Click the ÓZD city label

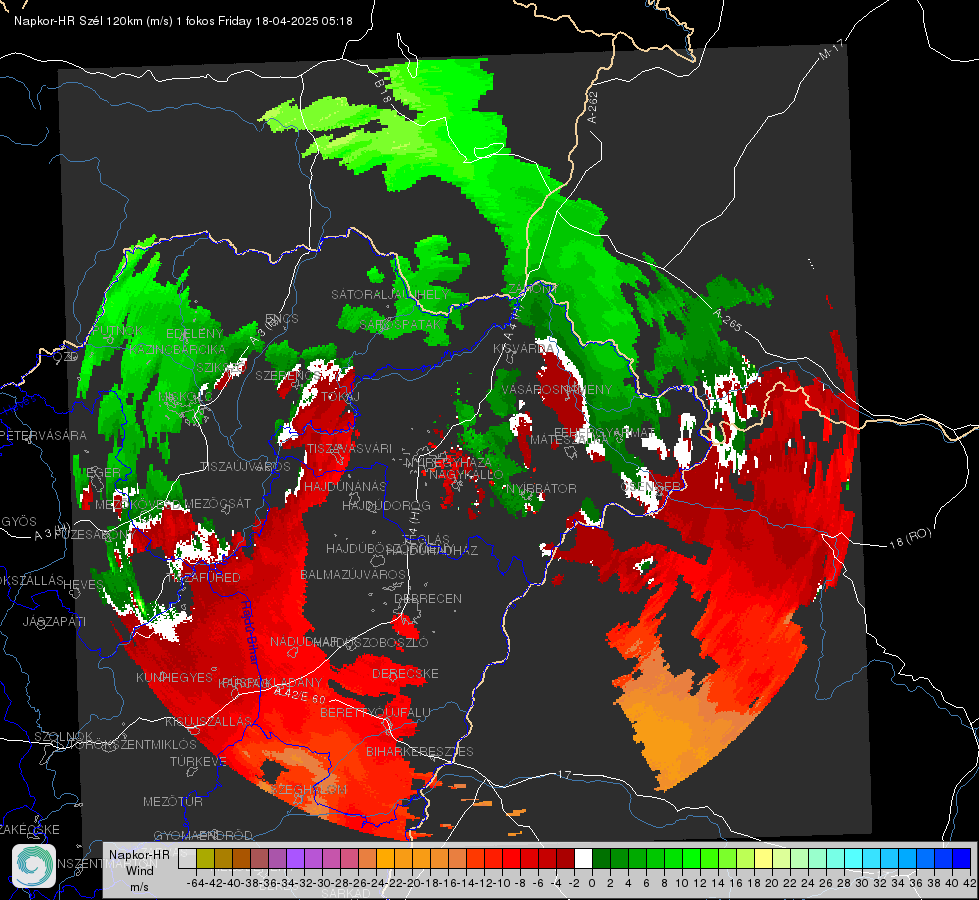(66, 357)
